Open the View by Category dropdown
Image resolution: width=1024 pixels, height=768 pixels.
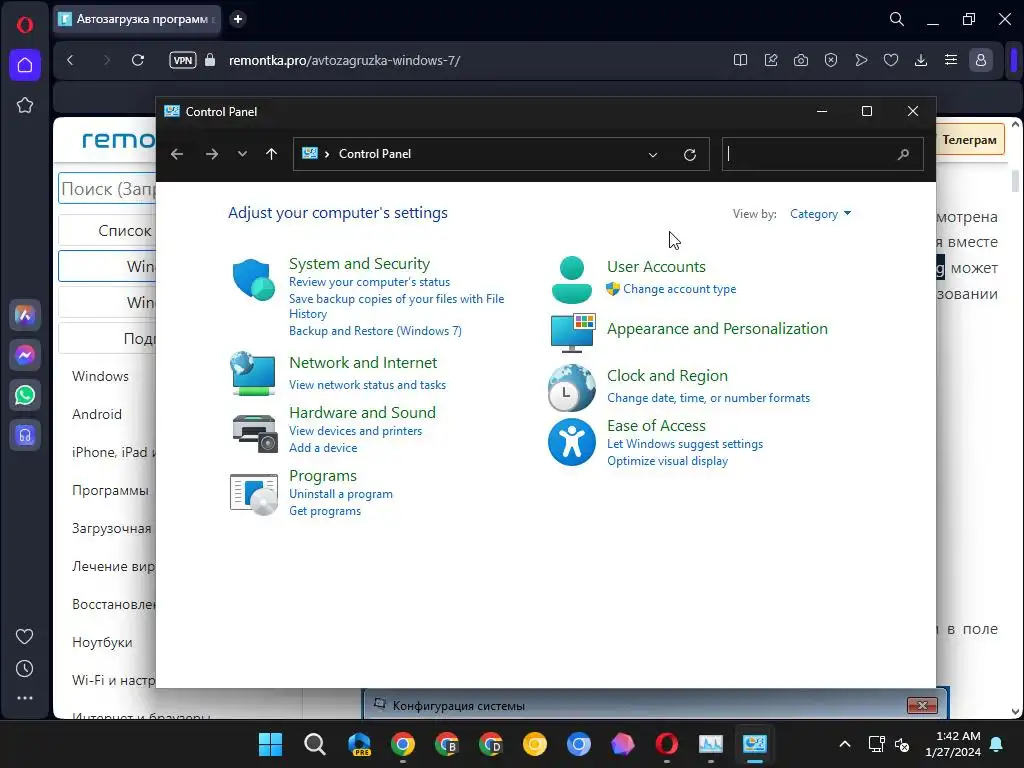[820, 214]
